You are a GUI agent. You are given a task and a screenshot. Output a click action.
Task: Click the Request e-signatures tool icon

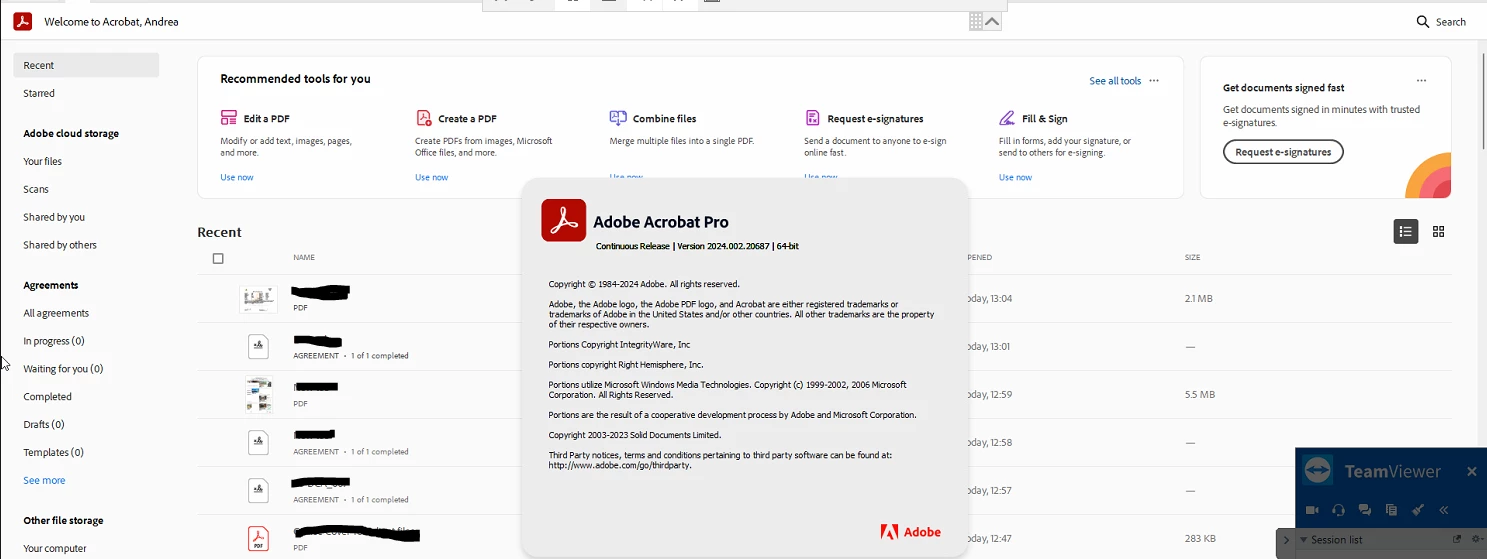813,118
